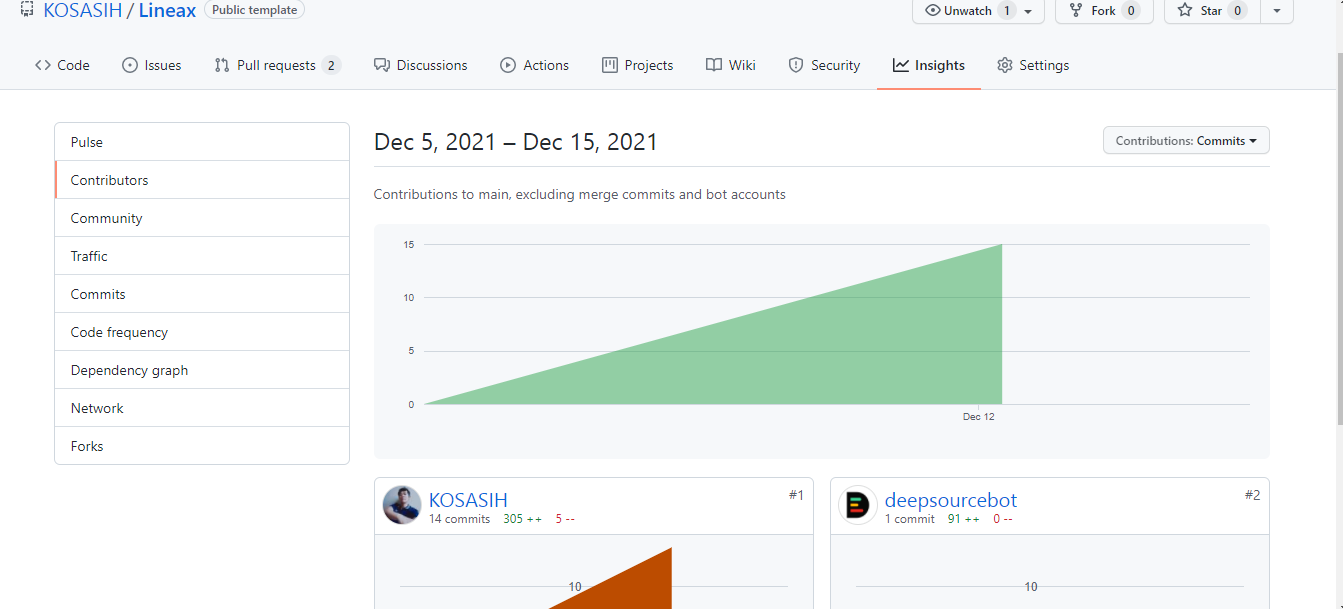Viewport: 1343px width, 609px height.
Task: Open the Contributions: Commits dropdown
Action: (1186, 141)
